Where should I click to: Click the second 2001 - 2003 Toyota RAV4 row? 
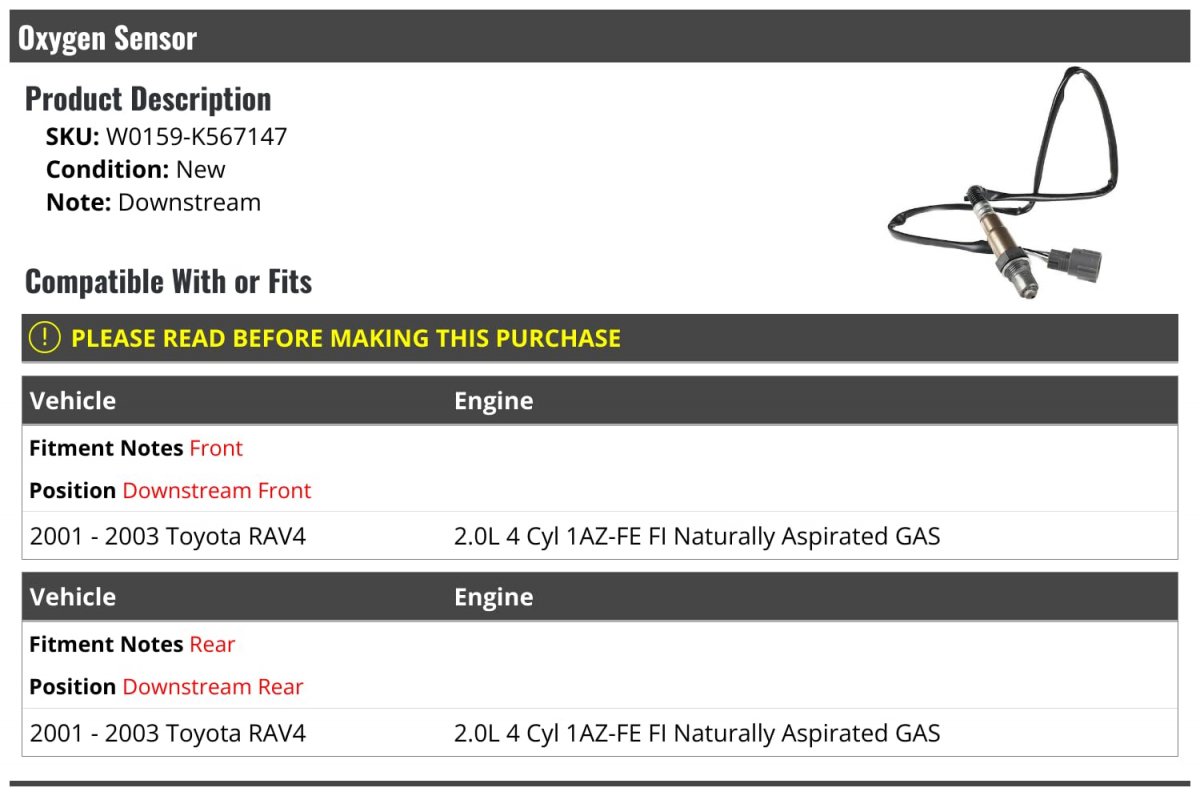pyautogui.click(x=600, y=733)
